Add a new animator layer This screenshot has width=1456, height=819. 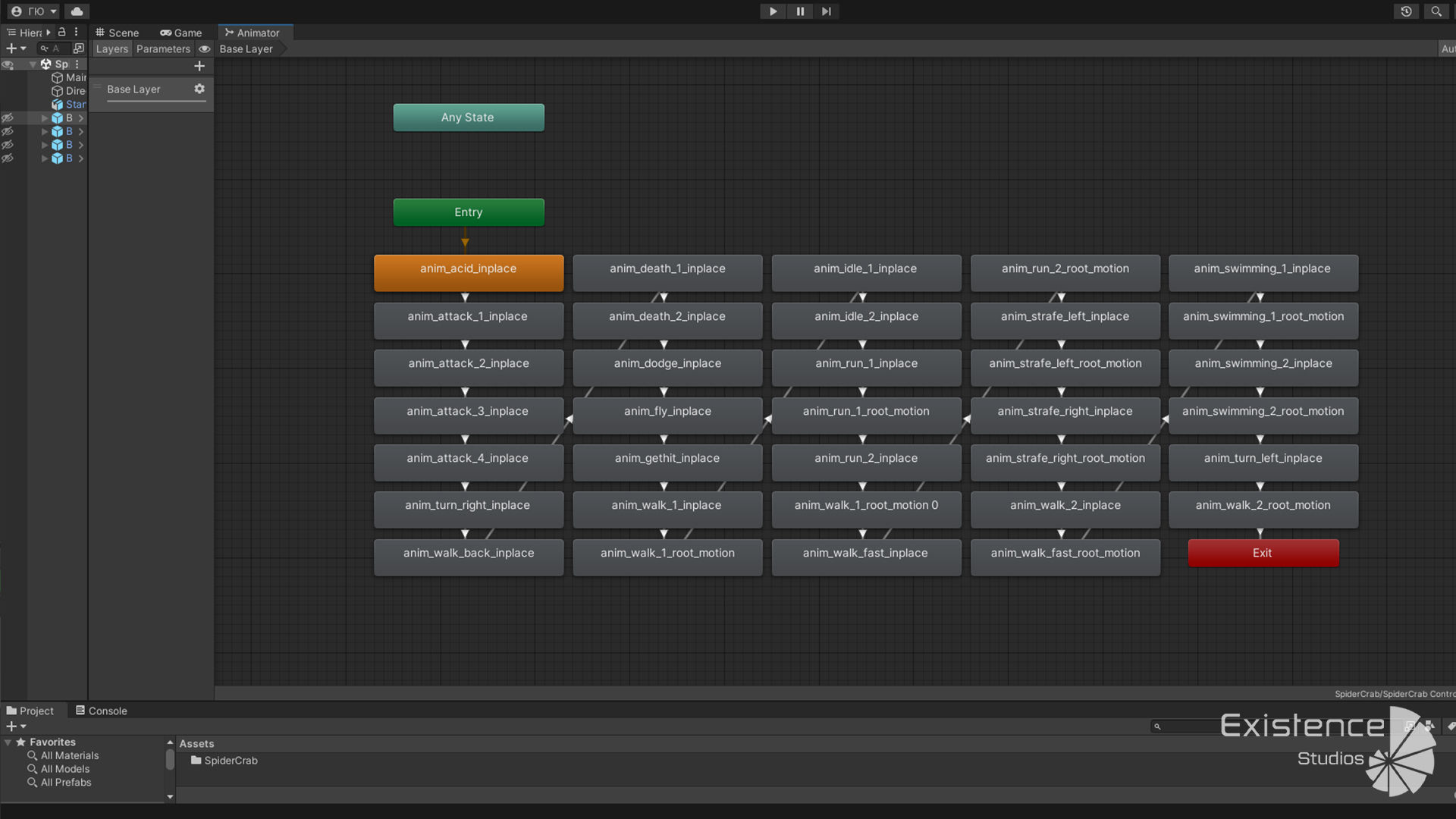(x=199, y=66)
